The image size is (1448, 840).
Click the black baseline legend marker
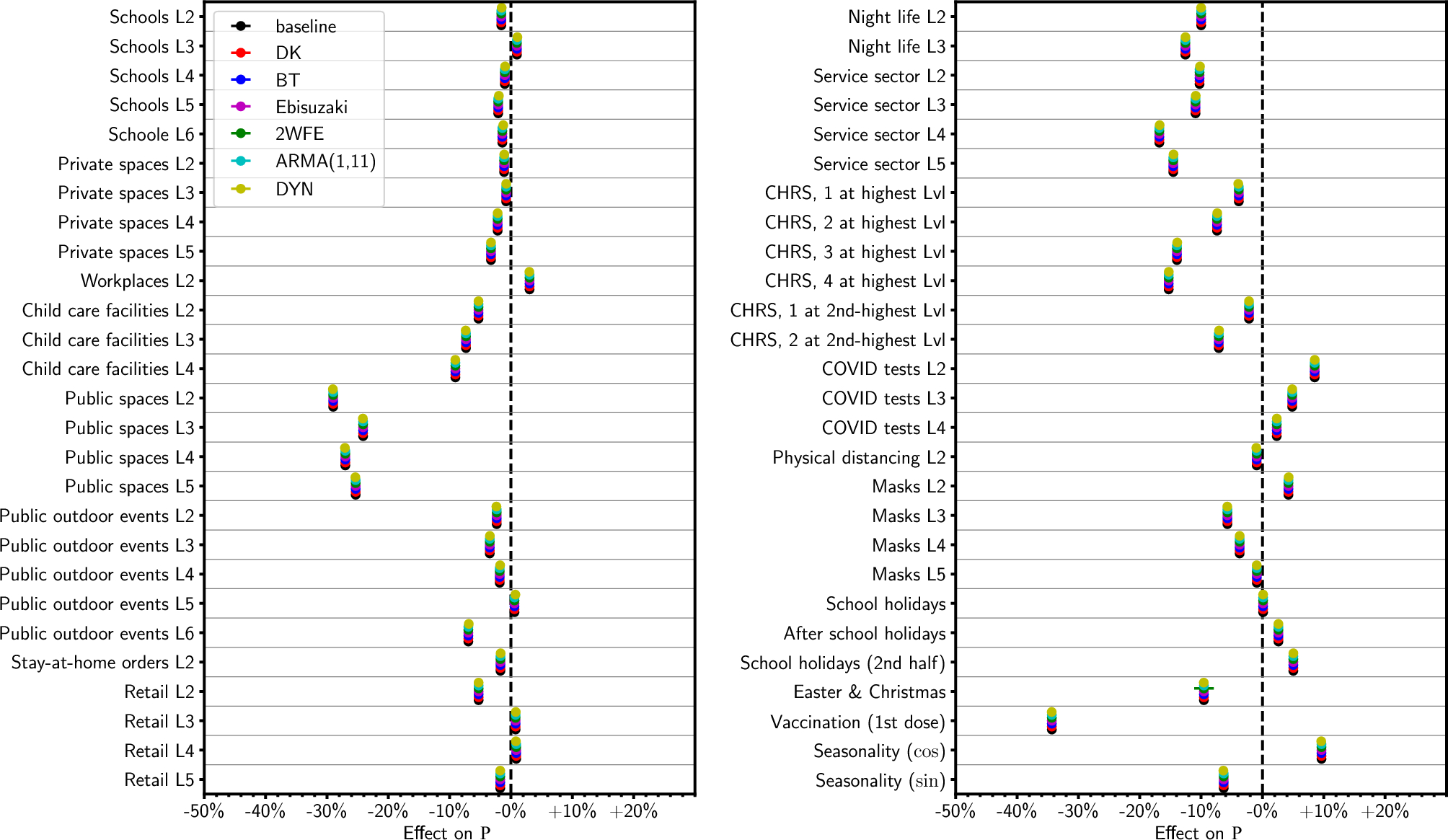pos(241,26)
